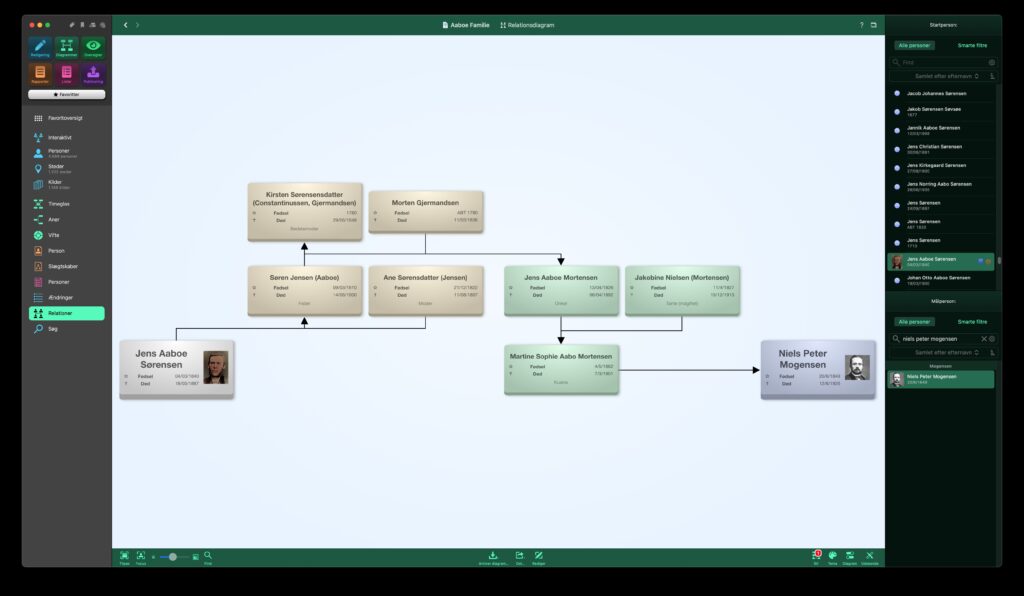
Task: Select the Rapporter icon
Action: click(41, 72)
